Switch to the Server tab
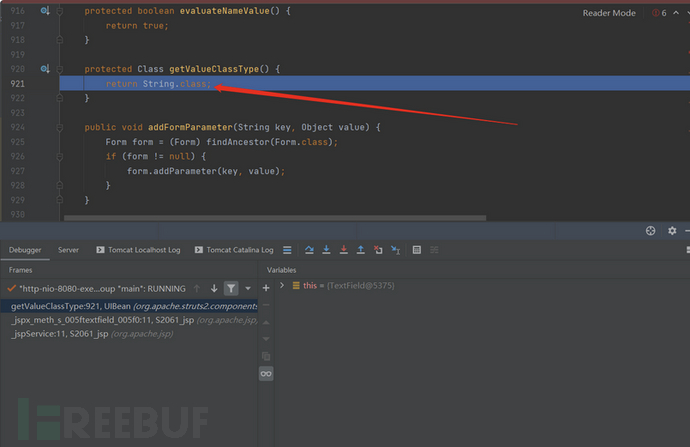Viewport: 690px width, 447px height. [x=68, y=250]
